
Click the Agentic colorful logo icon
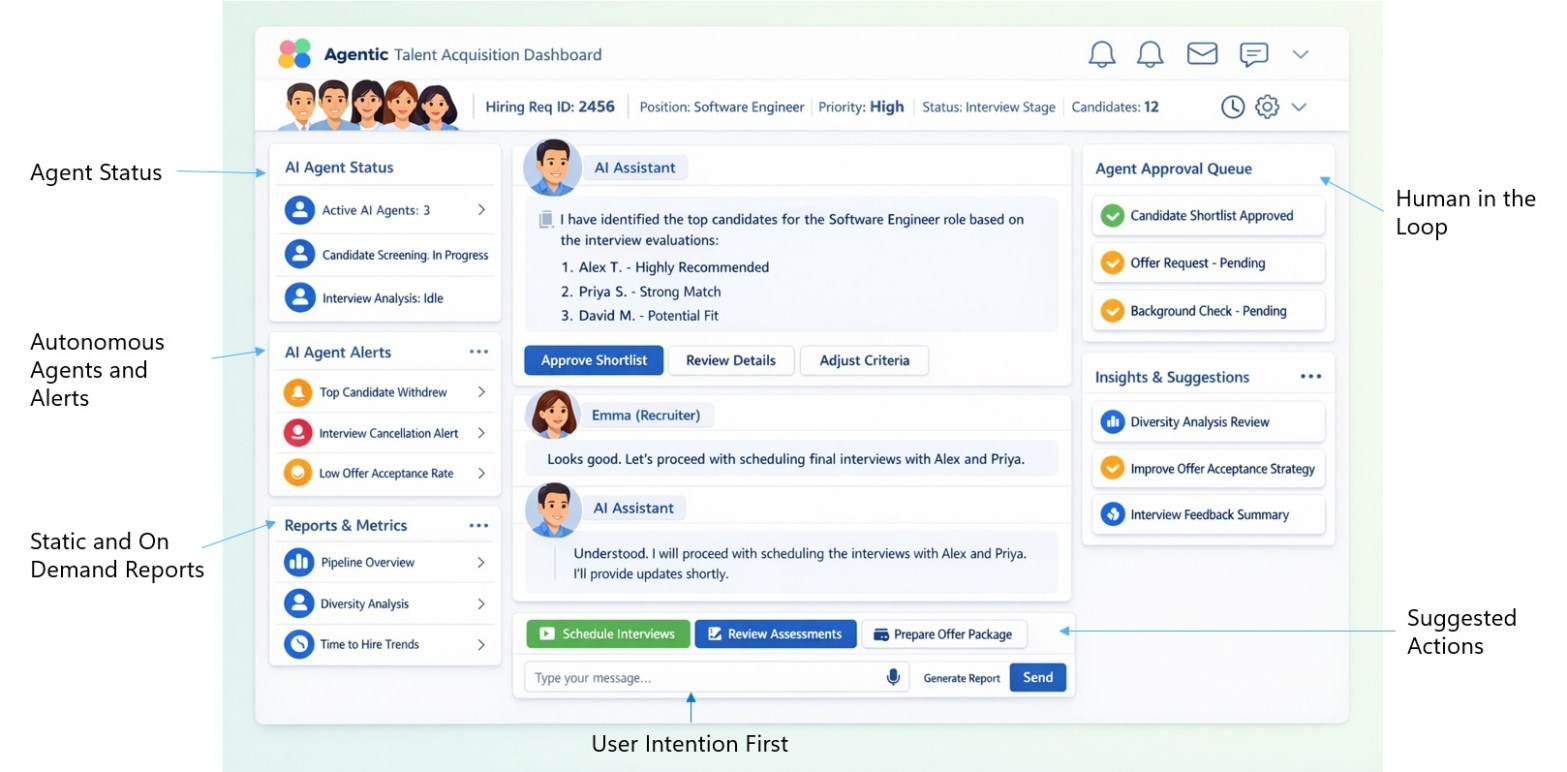[x=294, y=54]
